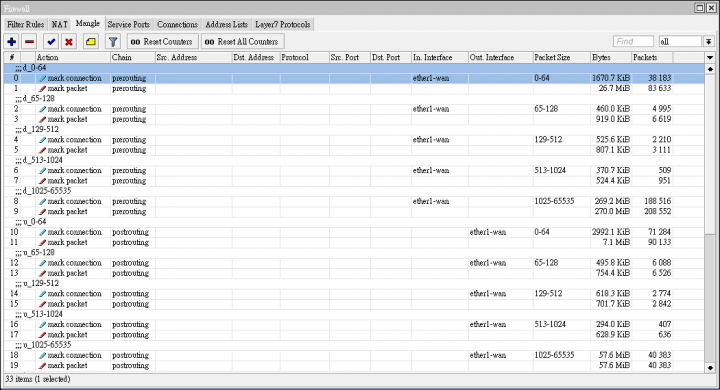Click the Find search field
Viewport: 720px width, 390px height.
(x=633, y=42)
